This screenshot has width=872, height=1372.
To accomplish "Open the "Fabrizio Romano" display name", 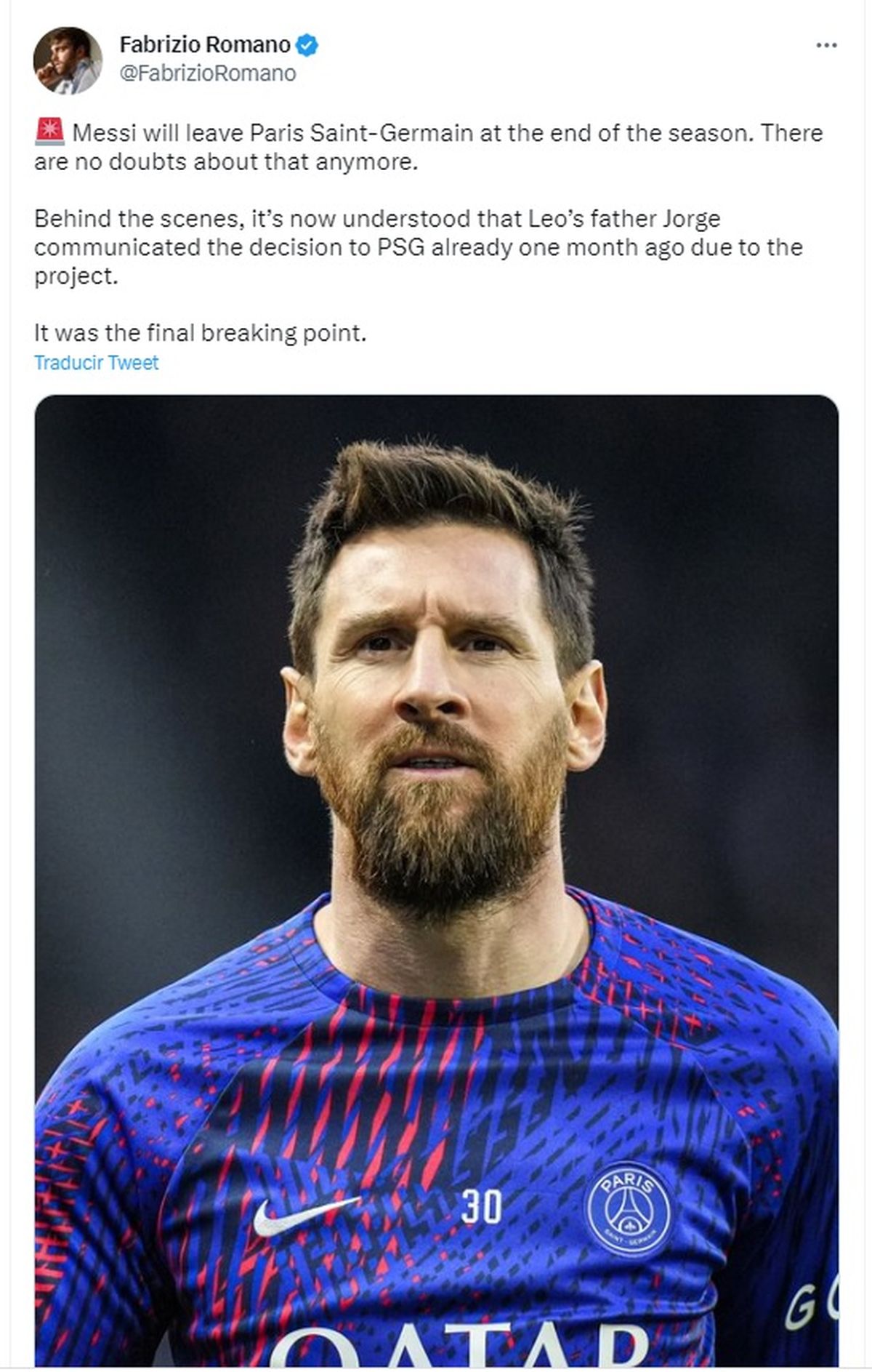I will 205,45.
